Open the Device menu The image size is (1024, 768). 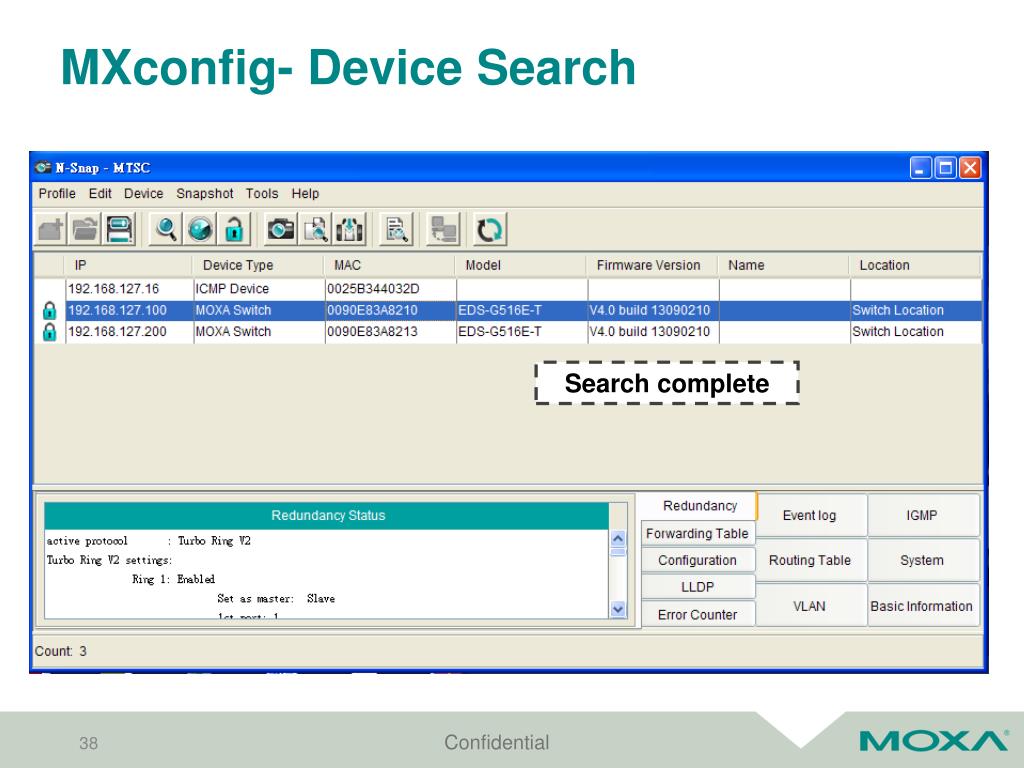coord(144,193)
